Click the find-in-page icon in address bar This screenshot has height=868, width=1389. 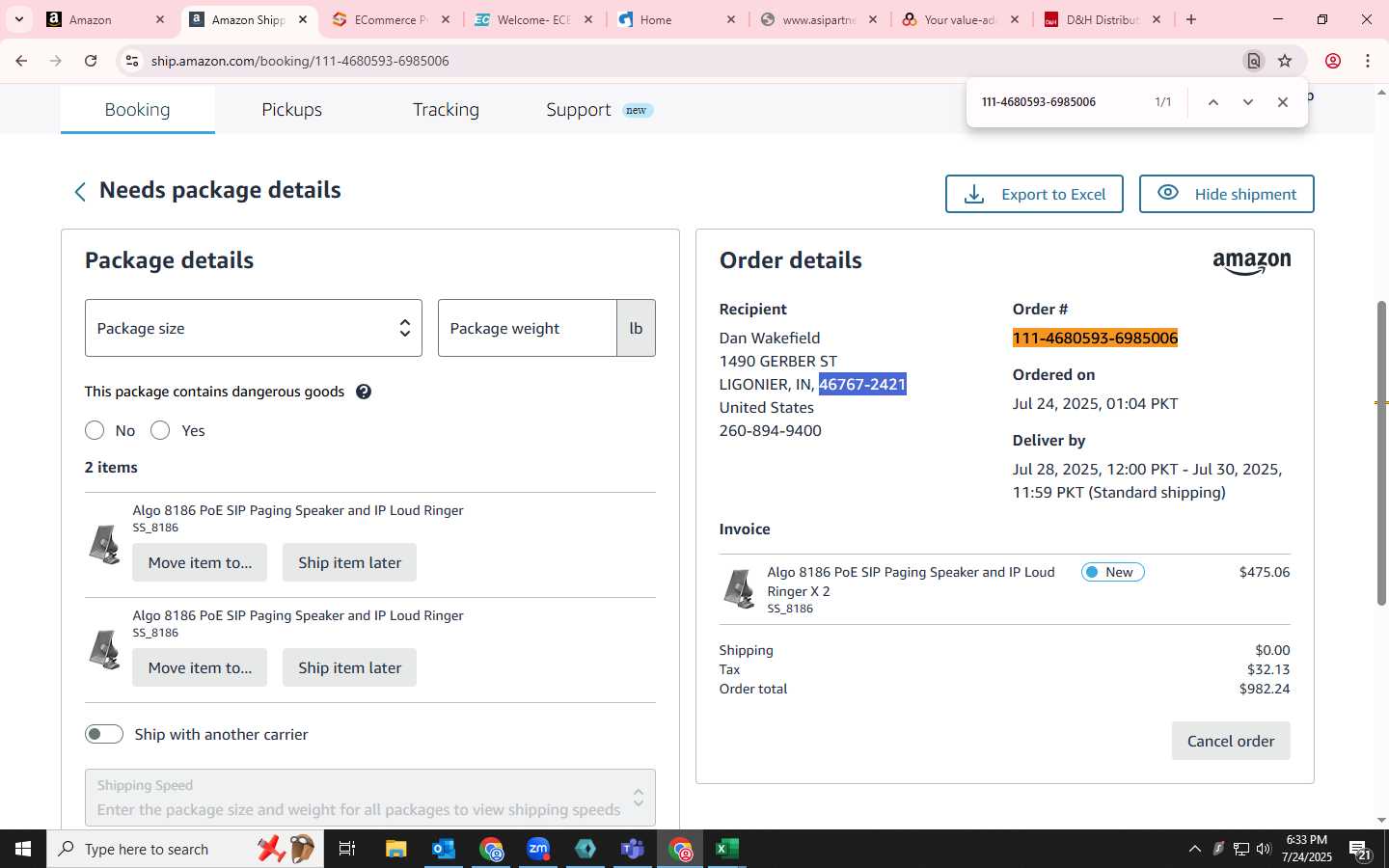pos(1254,61)
